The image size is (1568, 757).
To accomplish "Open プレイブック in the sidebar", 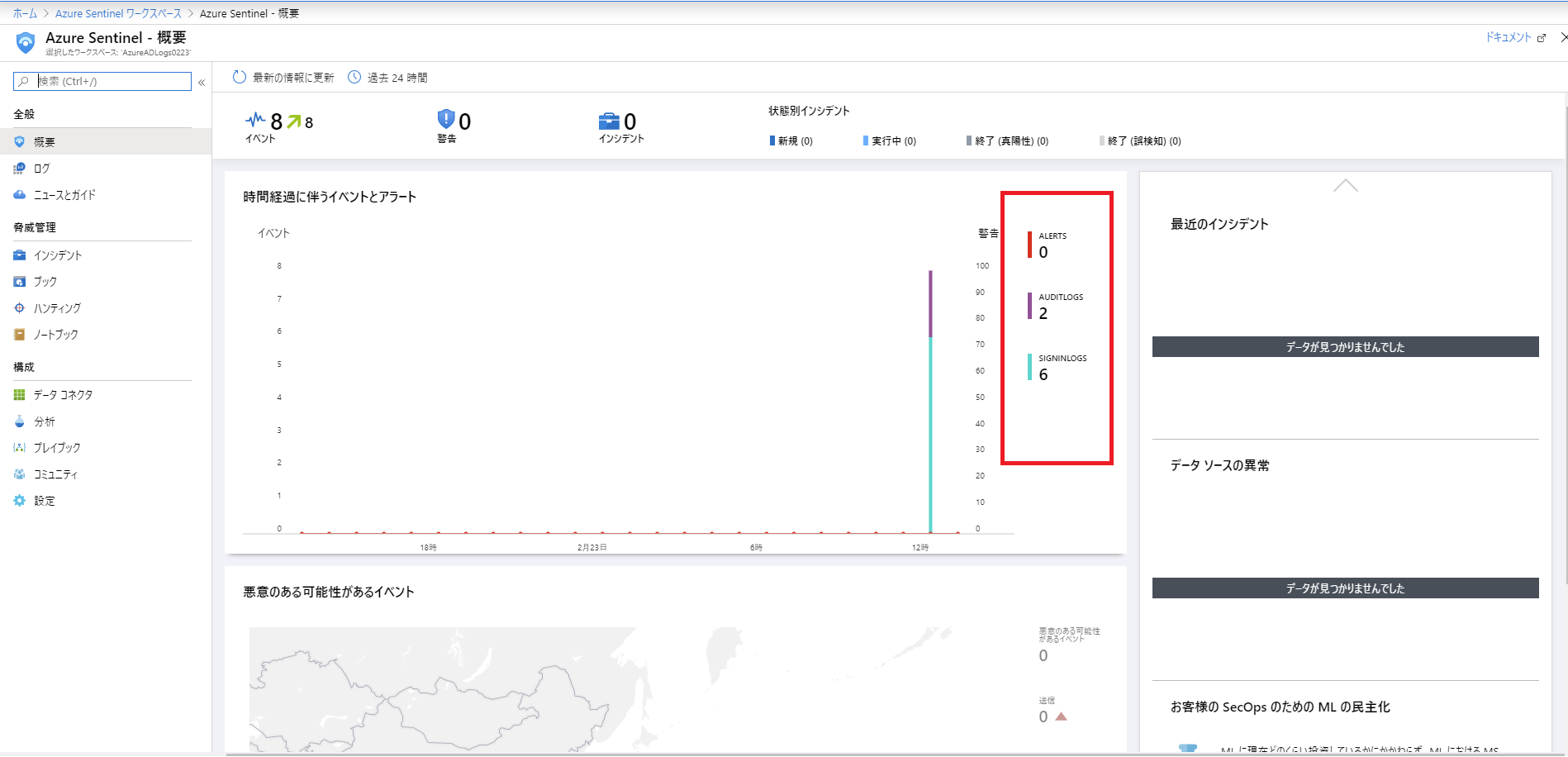I will [106, 448].
